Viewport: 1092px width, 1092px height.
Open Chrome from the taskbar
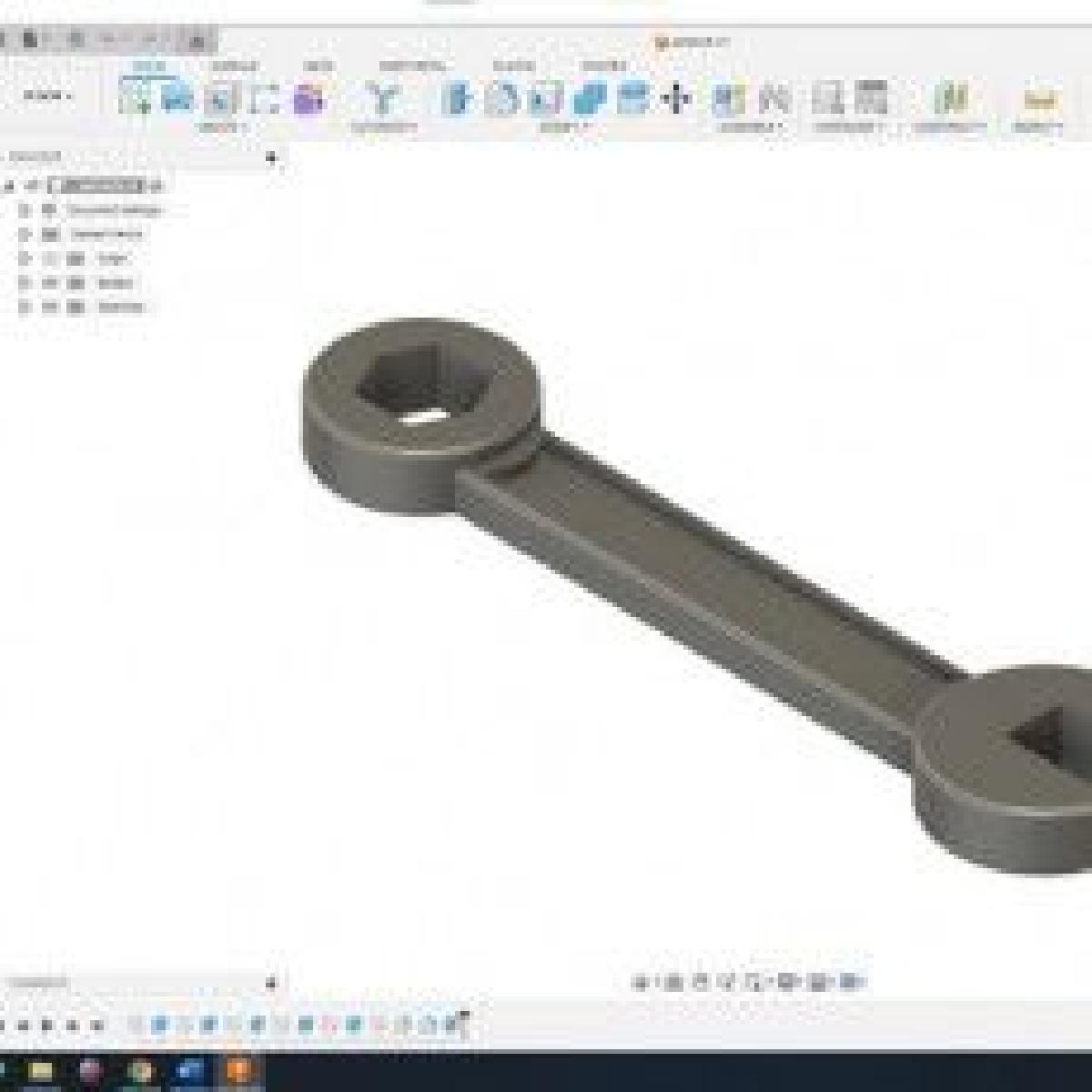139,1070
